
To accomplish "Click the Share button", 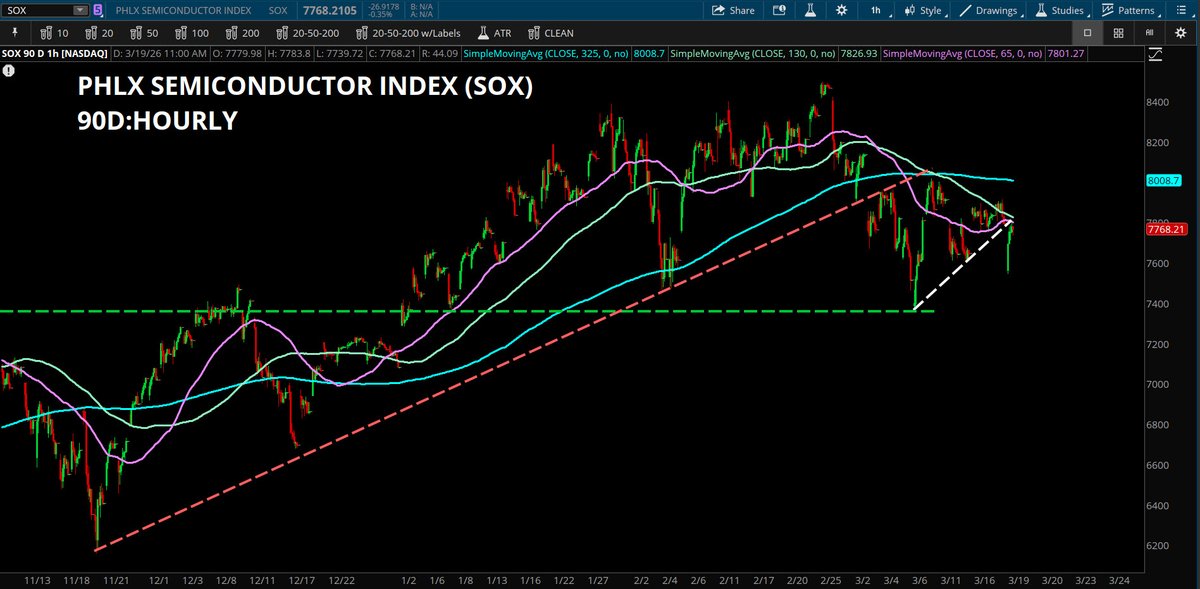I will pyautogui.click(x=733, y=10).
